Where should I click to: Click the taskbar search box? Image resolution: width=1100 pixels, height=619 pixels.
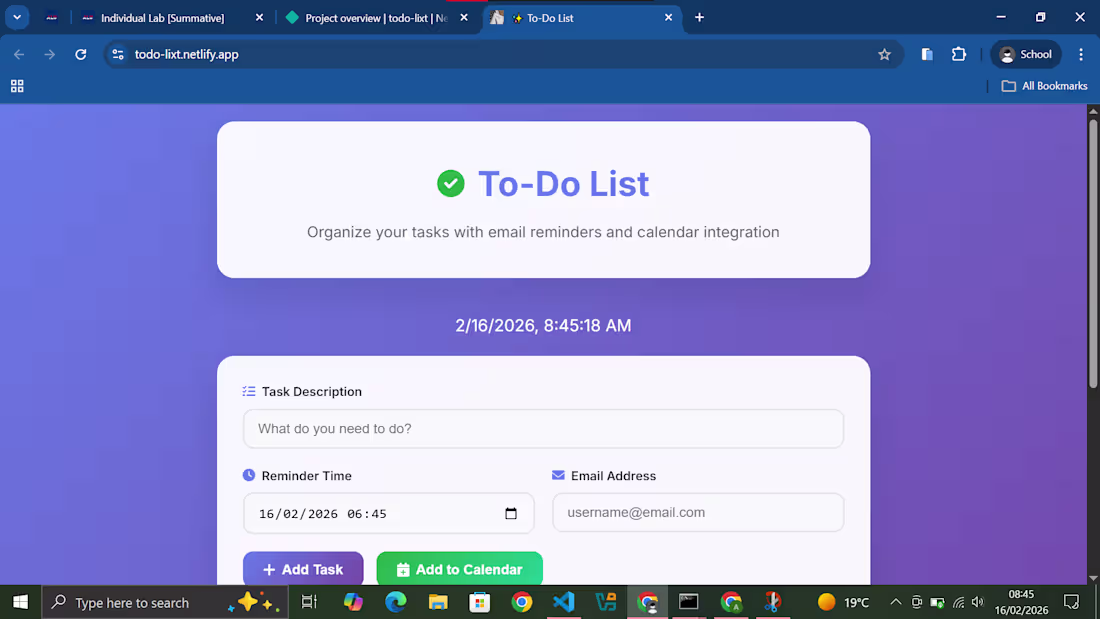[165, 602]
